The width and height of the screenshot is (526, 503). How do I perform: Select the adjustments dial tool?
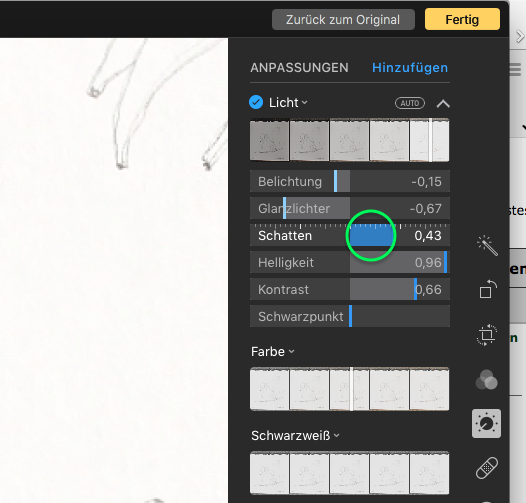point(486,423)
